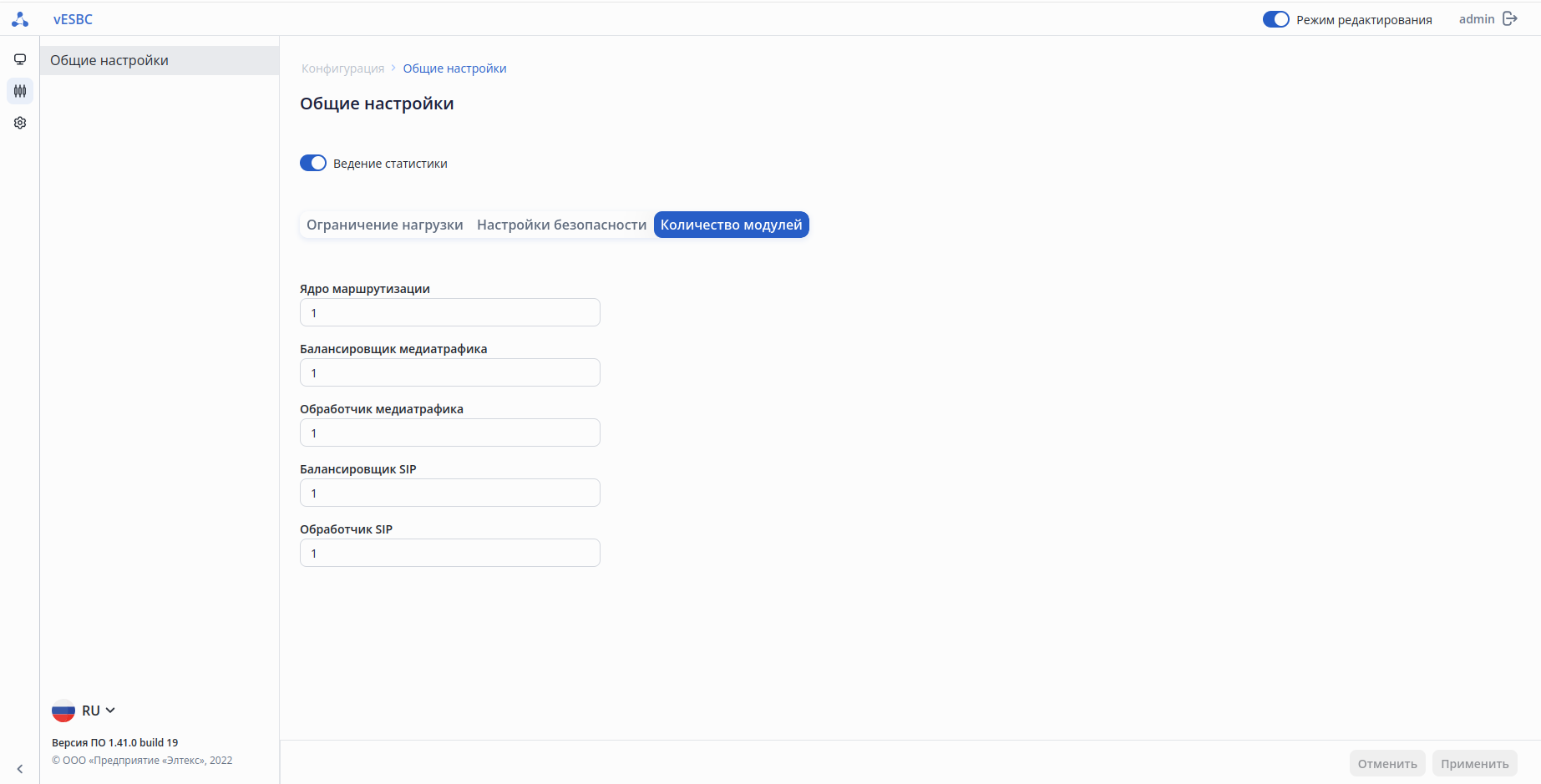Toggle the Режим редактирования switch
This screenshot has width=1541, height=784.
pos(1276,19)
